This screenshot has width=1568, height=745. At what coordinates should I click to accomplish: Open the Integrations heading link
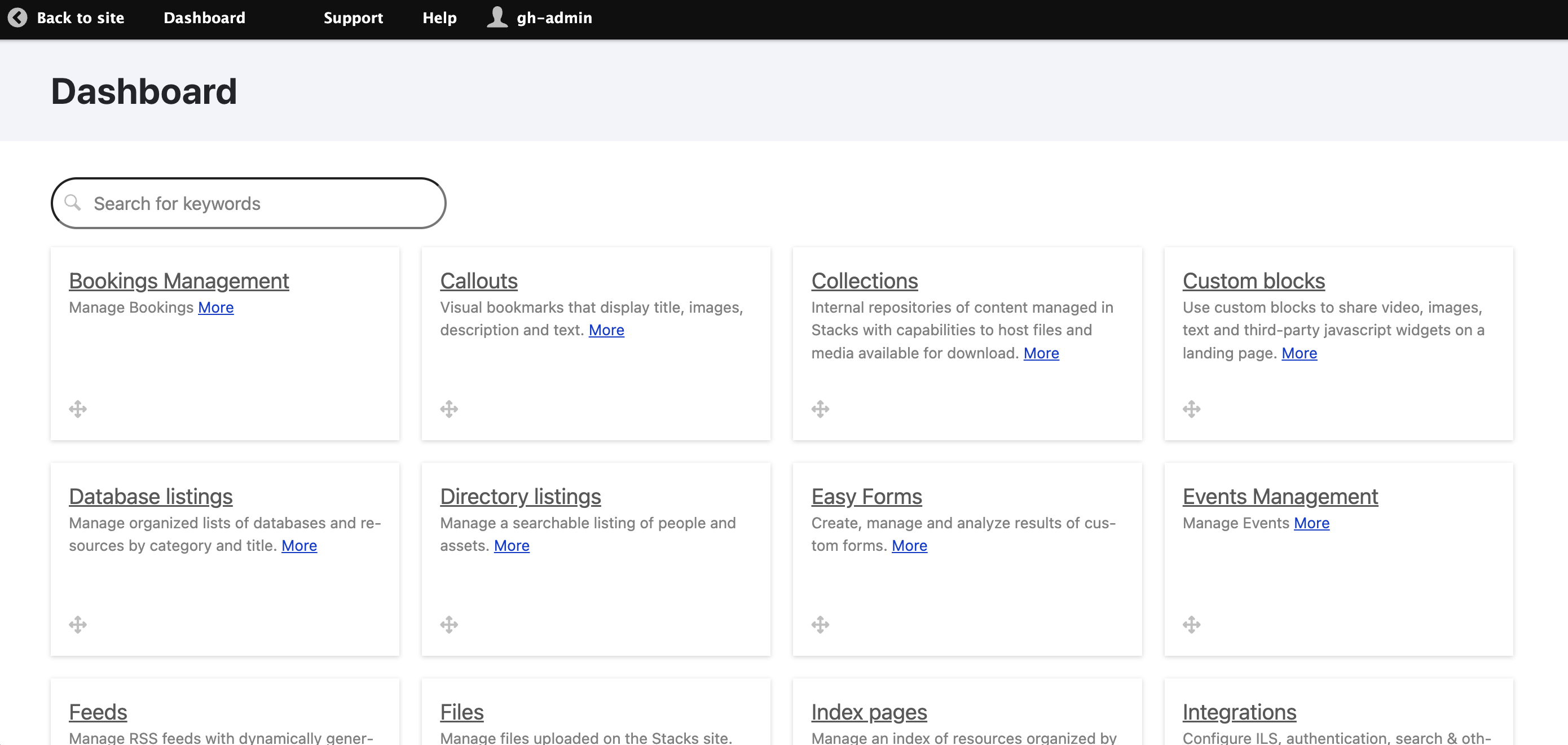coord(1239,712)
